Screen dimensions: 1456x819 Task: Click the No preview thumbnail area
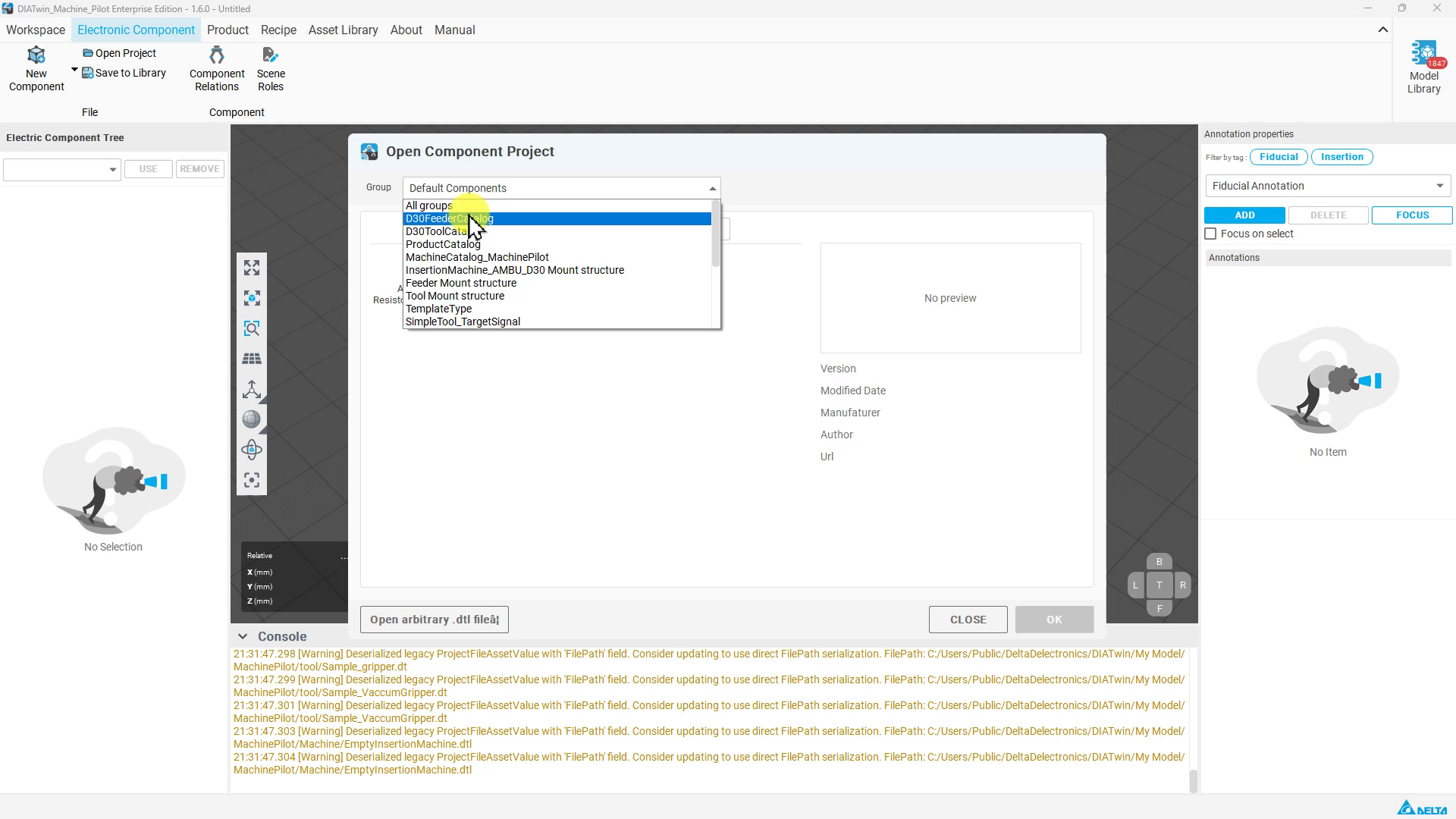[x=950, y=298]
